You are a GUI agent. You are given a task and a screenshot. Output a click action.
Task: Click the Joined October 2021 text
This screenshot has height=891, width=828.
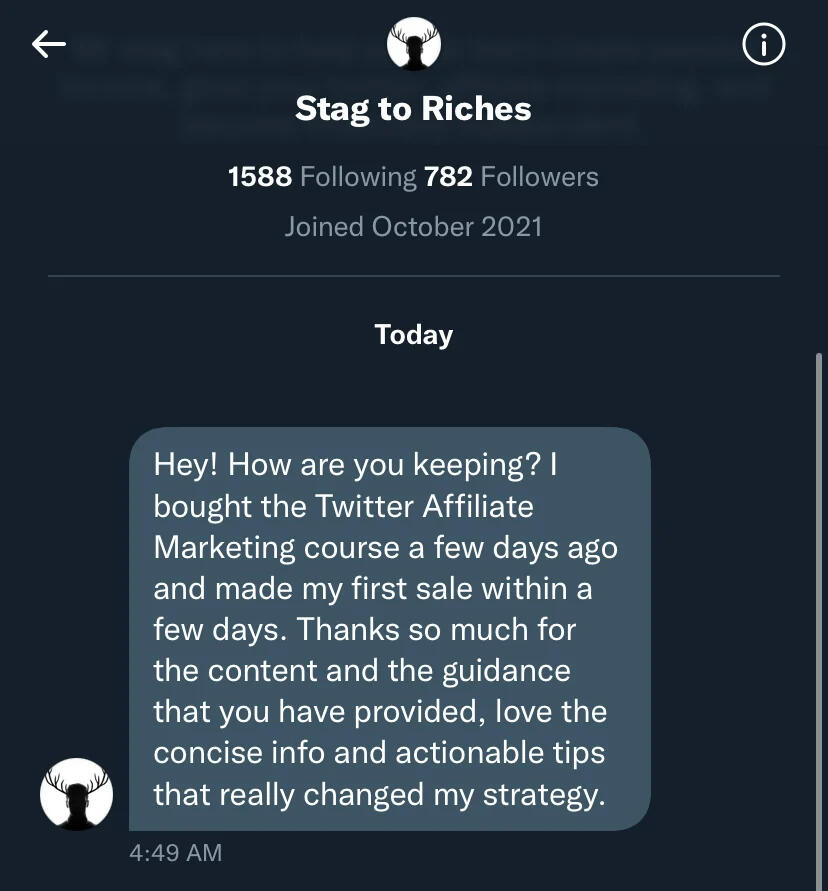[x=413, y=226]
